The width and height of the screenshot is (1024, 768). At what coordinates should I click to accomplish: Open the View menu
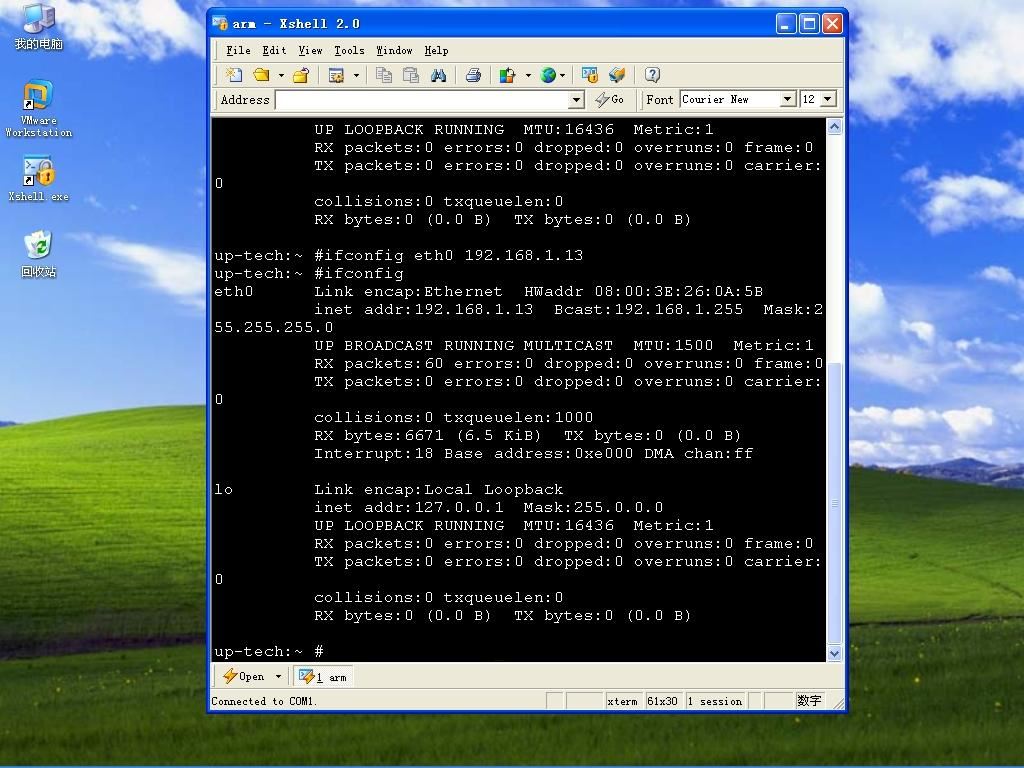(x=310, y=50)
